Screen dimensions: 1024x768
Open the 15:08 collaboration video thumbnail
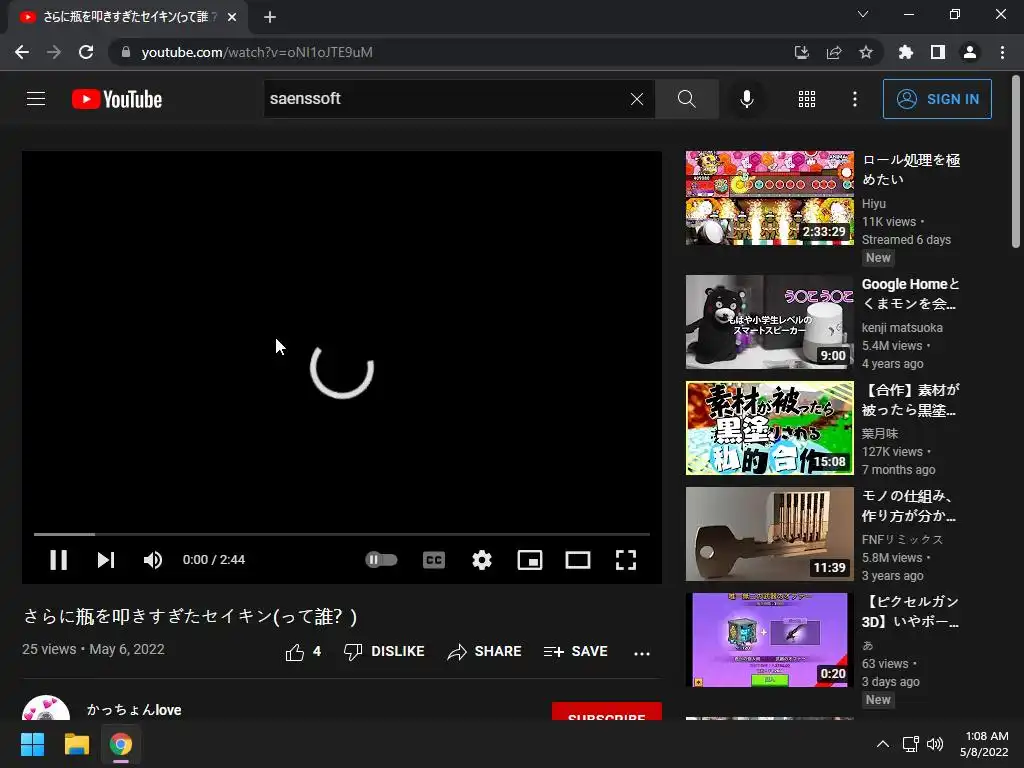769,428
